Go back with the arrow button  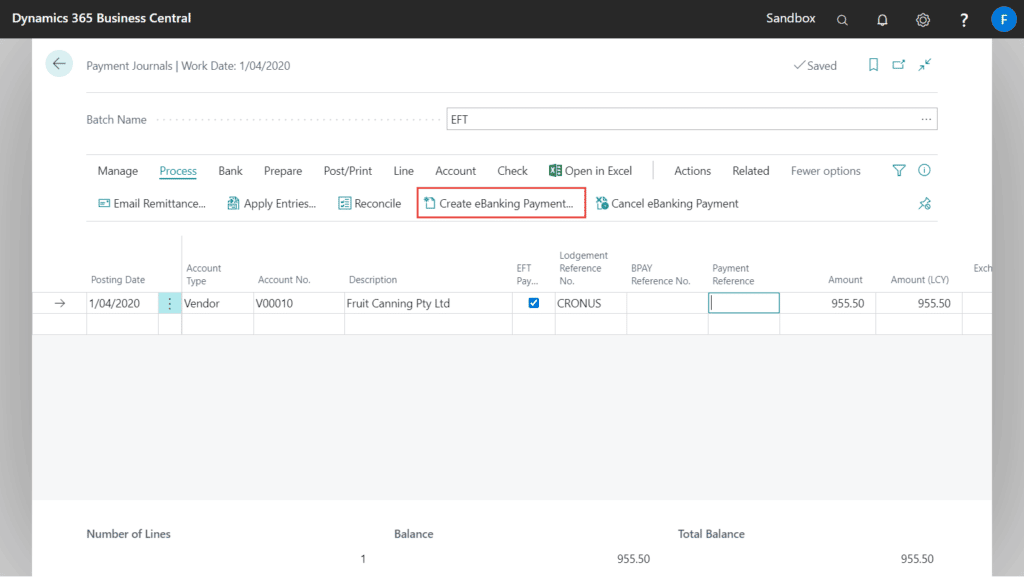(59, 63)
